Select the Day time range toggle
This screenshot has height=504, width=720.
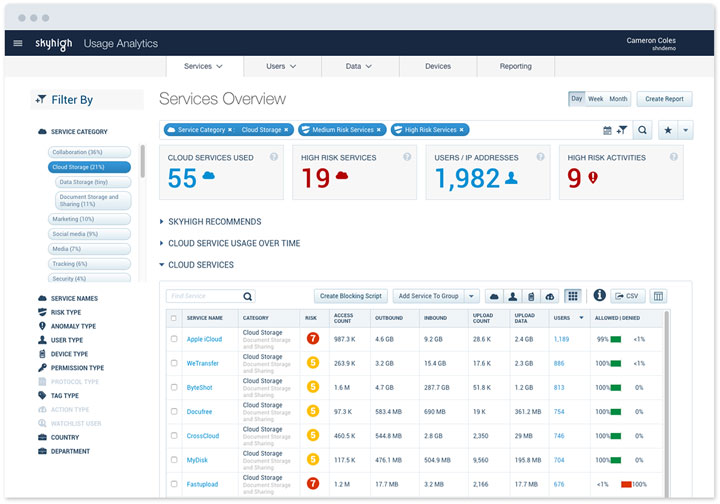[577, 99]
